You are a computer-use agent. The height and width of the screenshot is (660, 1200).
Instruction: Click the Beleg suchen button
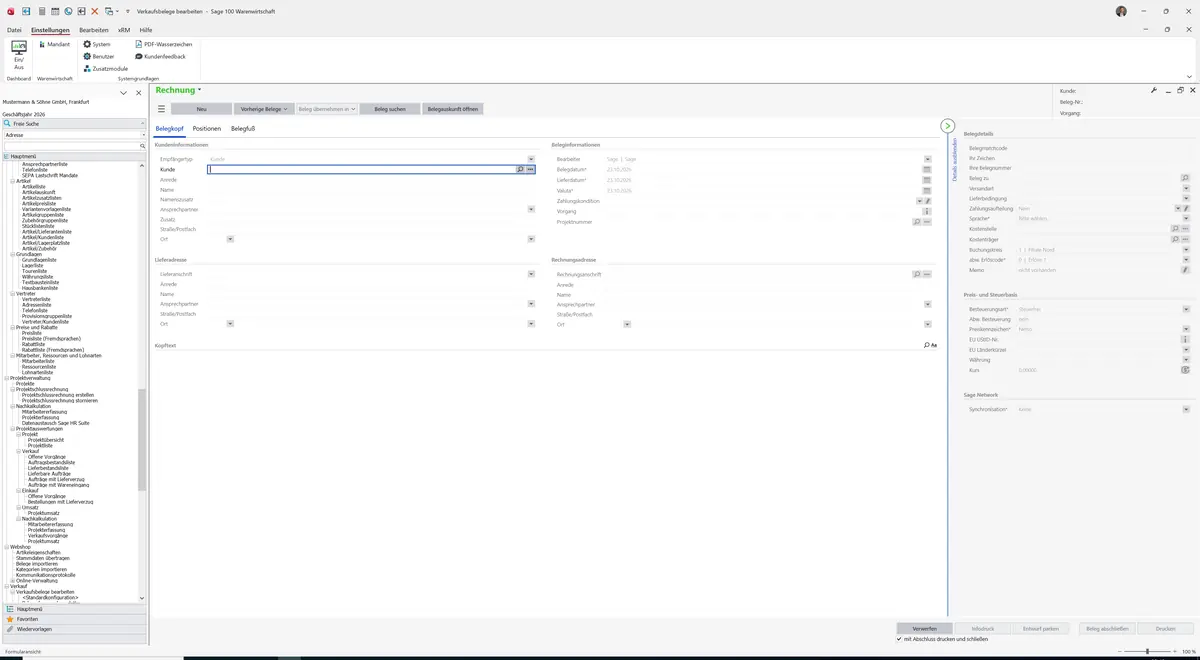point(390,108)
